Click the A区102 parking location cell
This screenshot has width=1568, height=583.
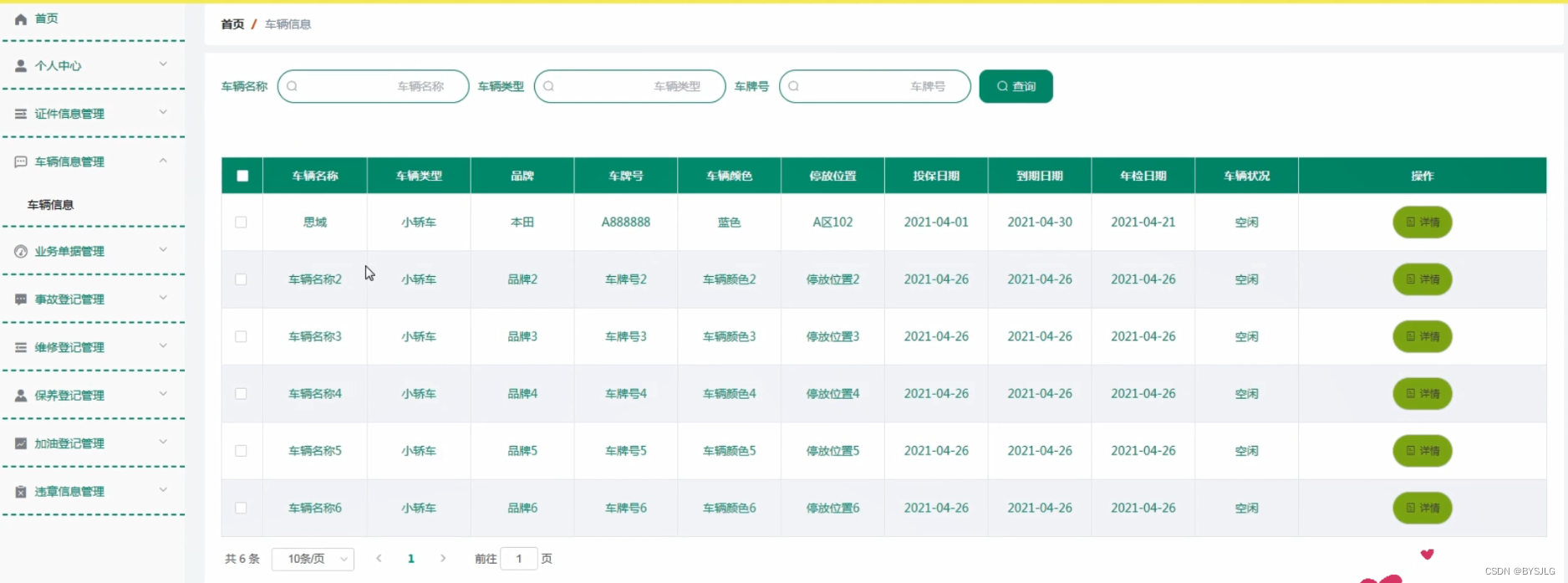[832, 222]
